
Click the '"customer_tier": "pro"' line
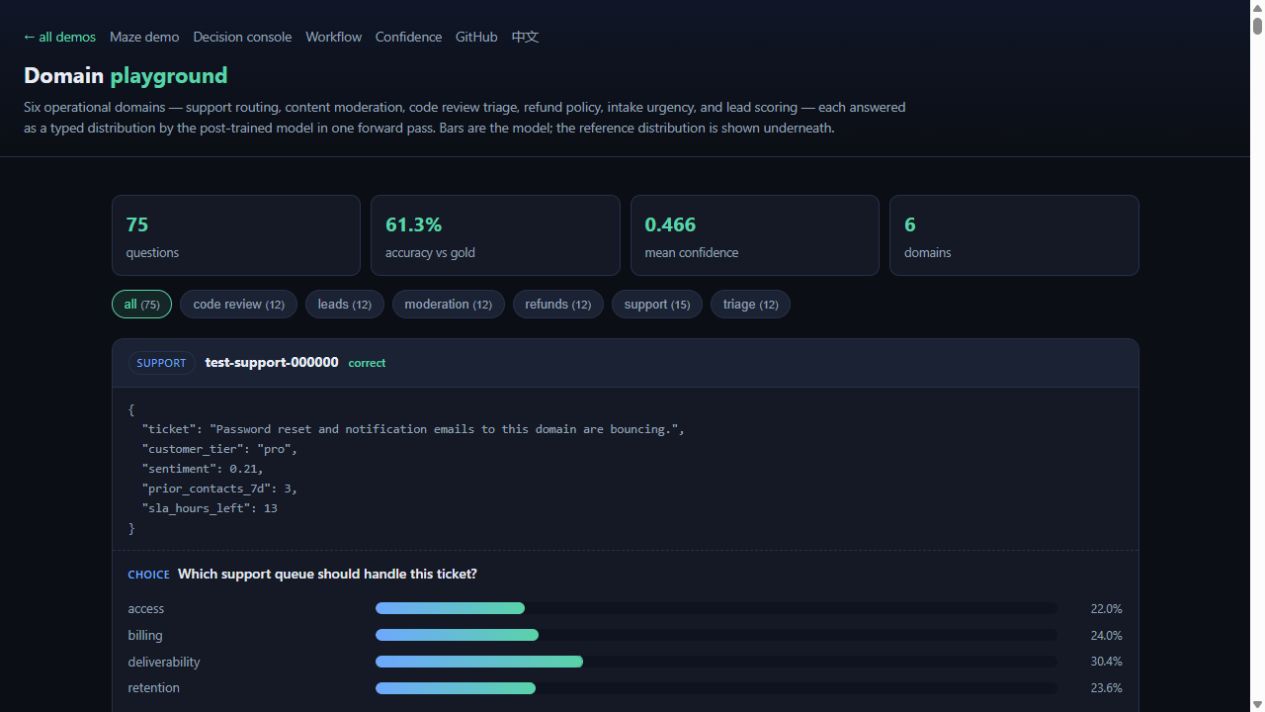220,449
